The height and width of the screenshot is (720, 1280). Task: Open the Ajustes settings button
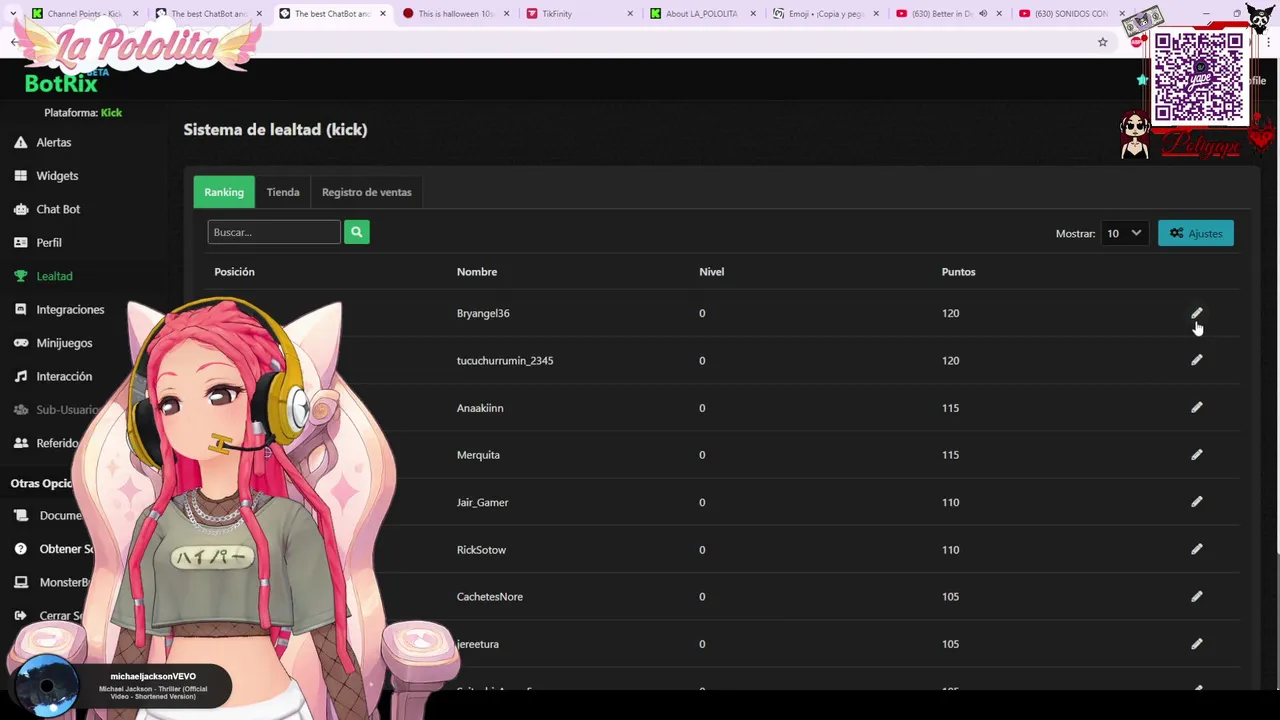[1196, 233]
